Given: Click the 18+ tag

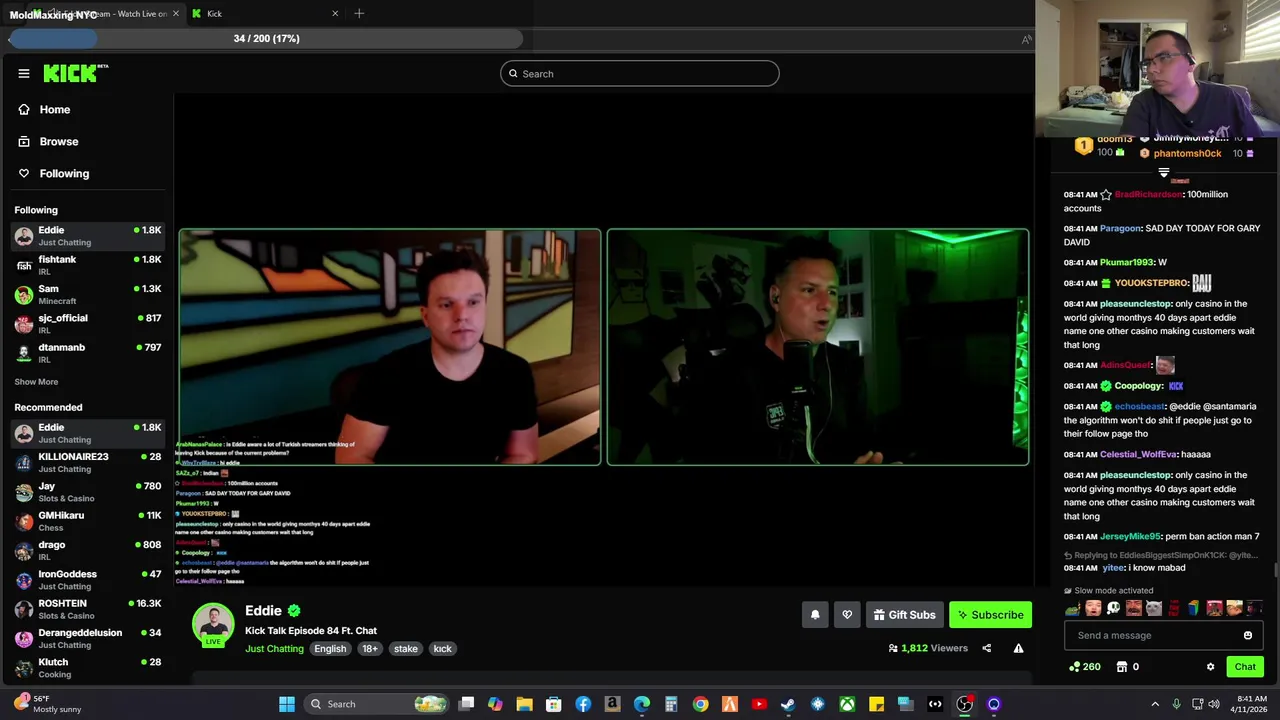Looking at the screenshot, I should tap(370, 649).
